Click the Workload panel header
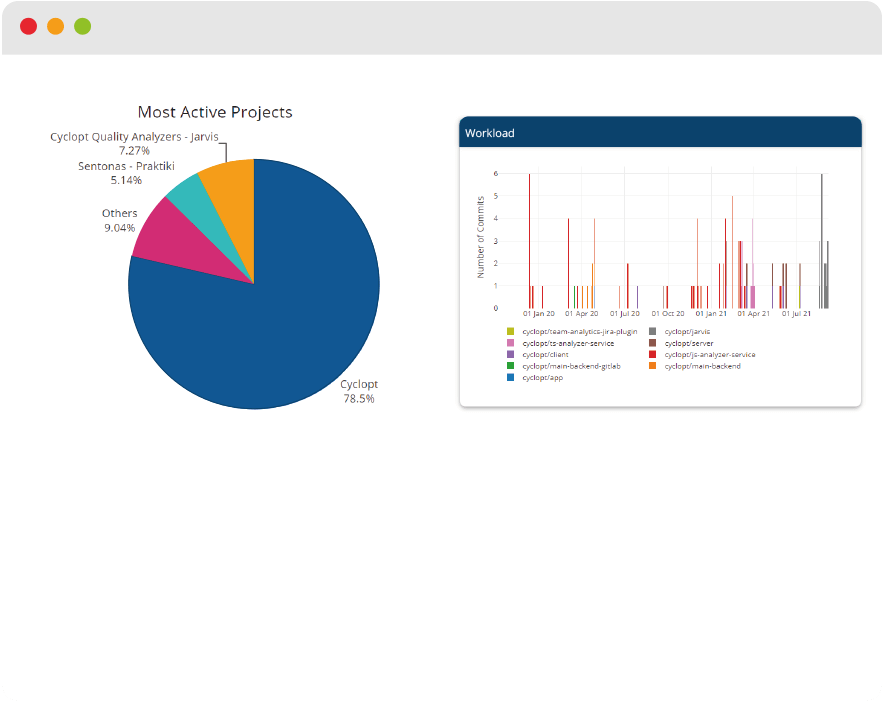 (660, 132)
